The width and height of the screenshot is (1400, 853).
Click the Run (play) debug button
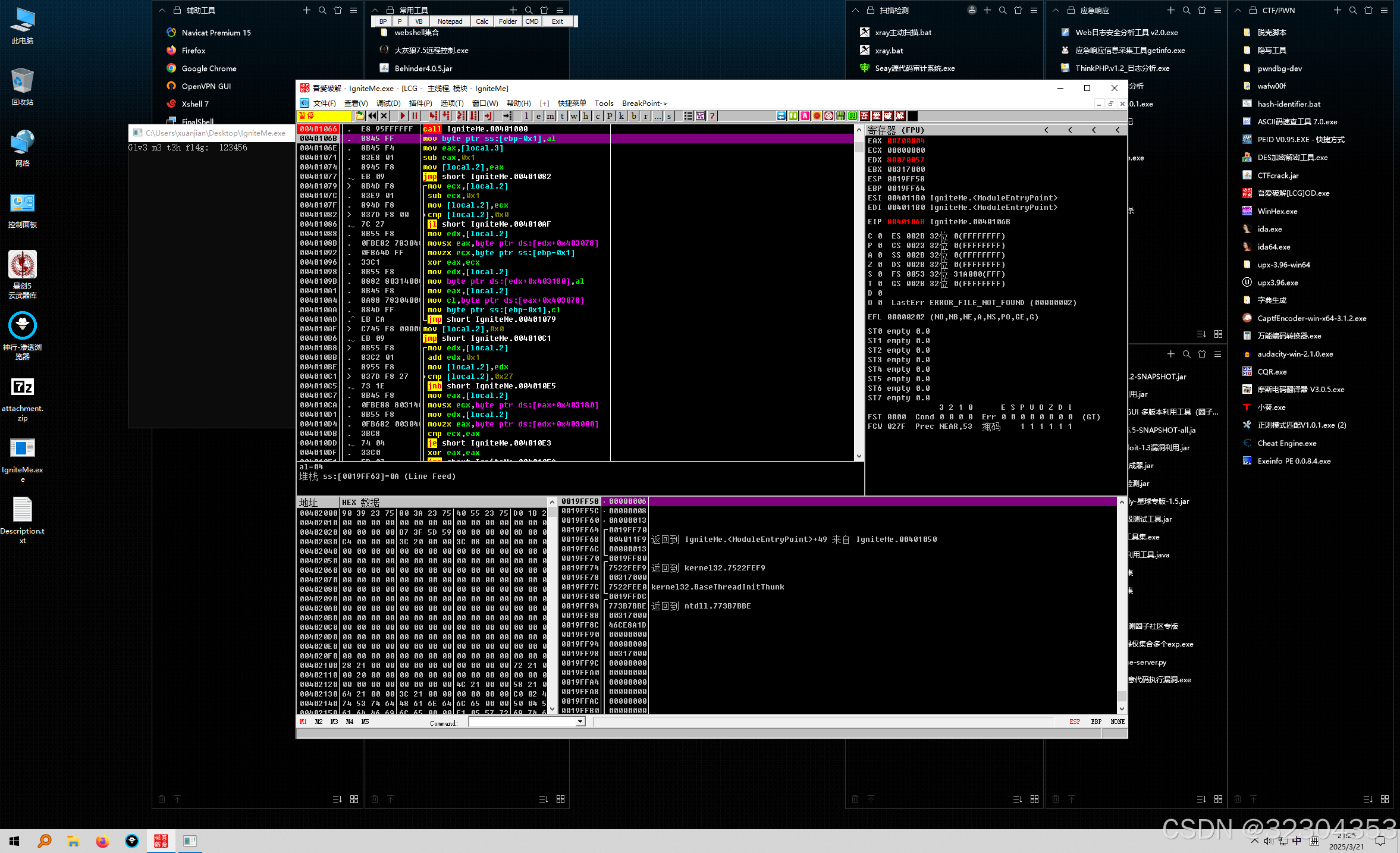tap(403, 116)
